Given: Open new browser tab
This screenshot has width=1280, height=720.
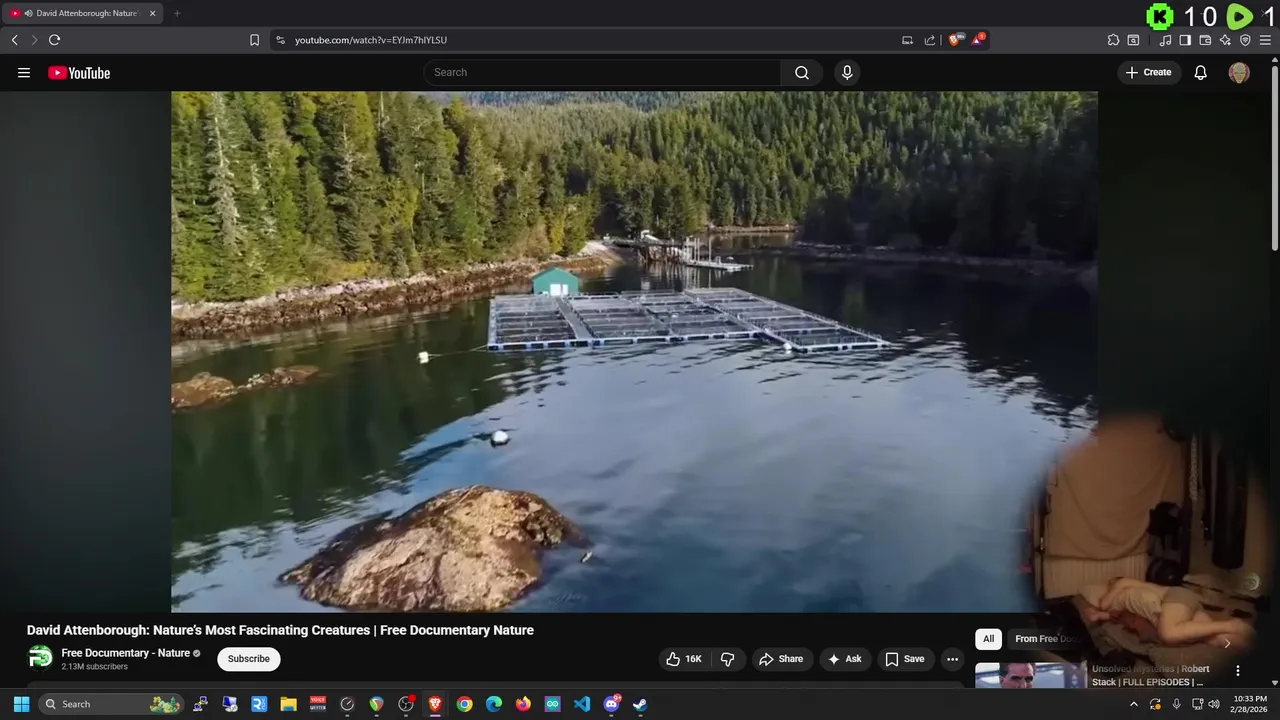Looking at the screenshot, I should (177, 13).
